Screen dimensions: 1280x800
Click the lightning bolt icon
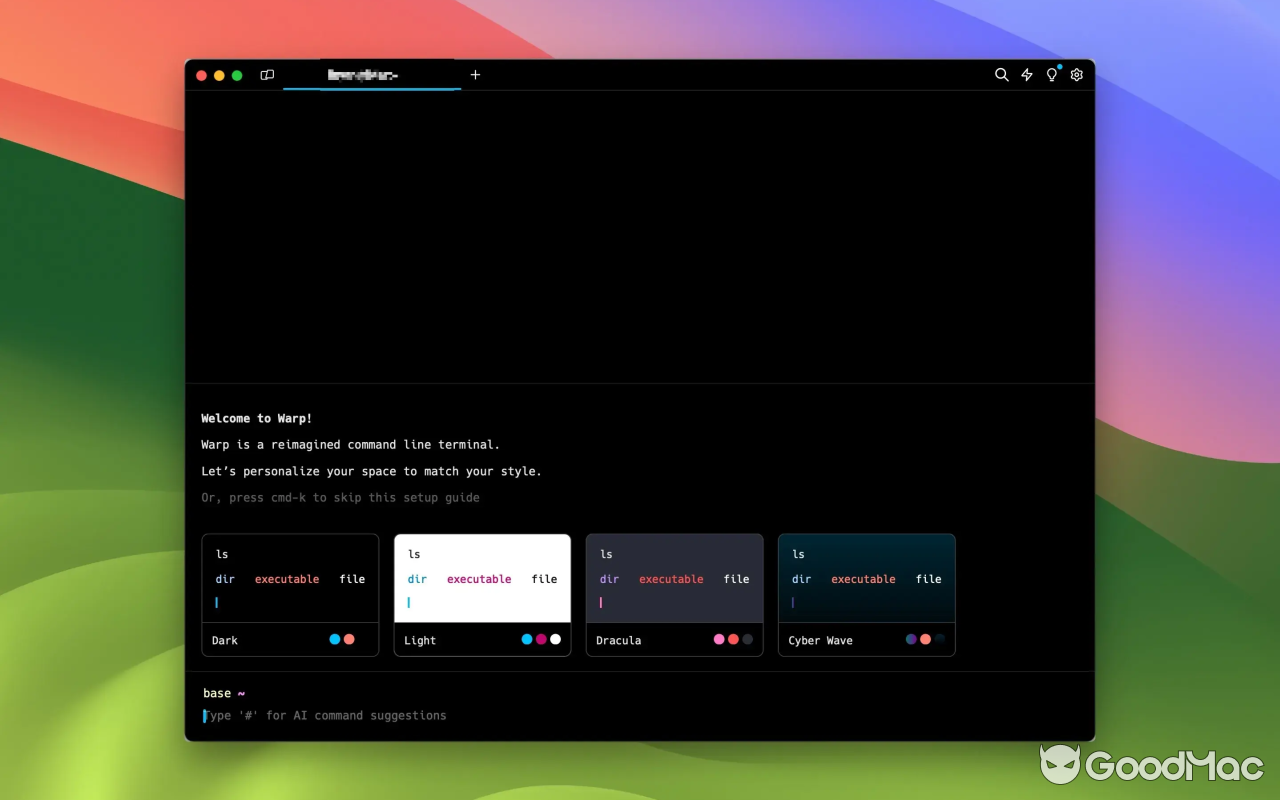1027,75
